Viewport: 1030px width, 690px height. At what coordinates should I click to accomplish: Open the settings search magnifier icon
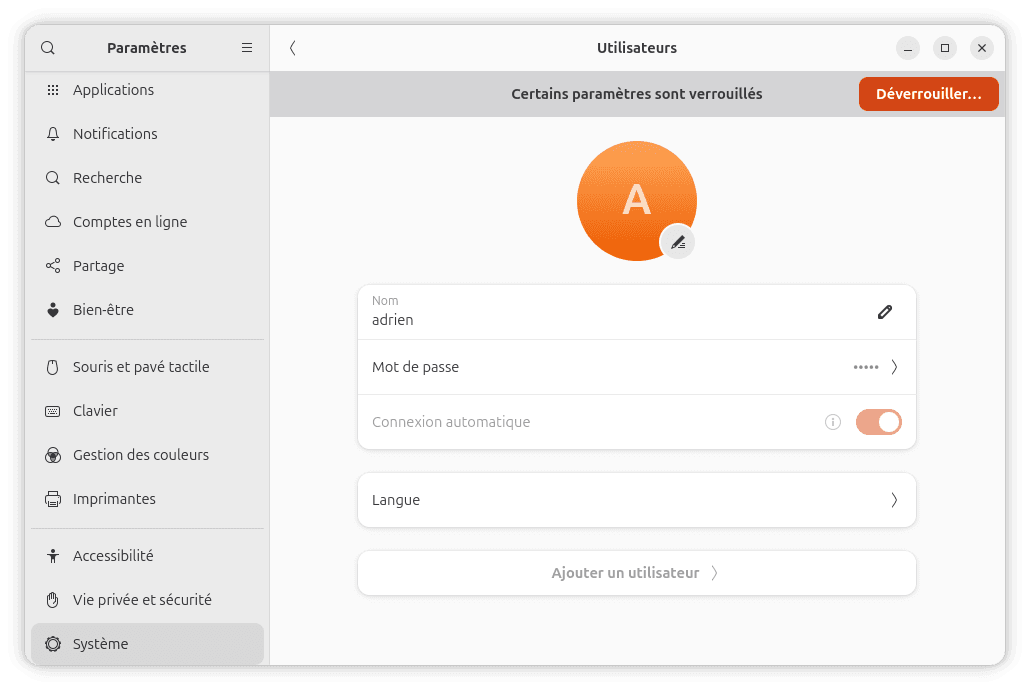pyautogui.click(x=48, y=48)
